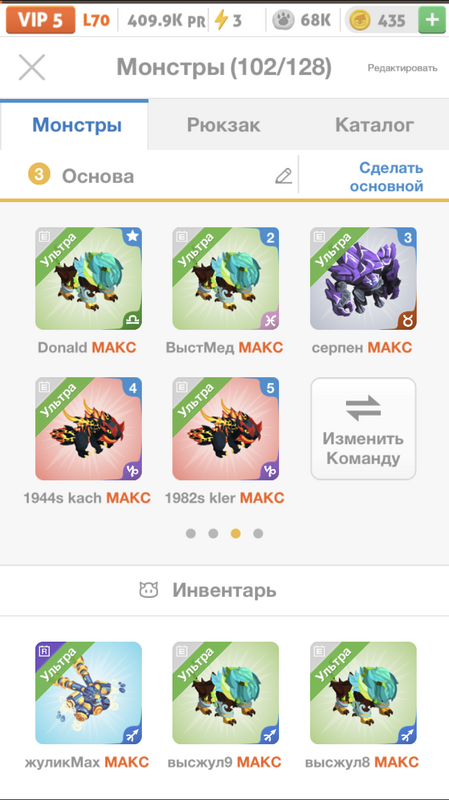Open the Каталог tab
Screen dimensions: 449x800
(374, 125)
